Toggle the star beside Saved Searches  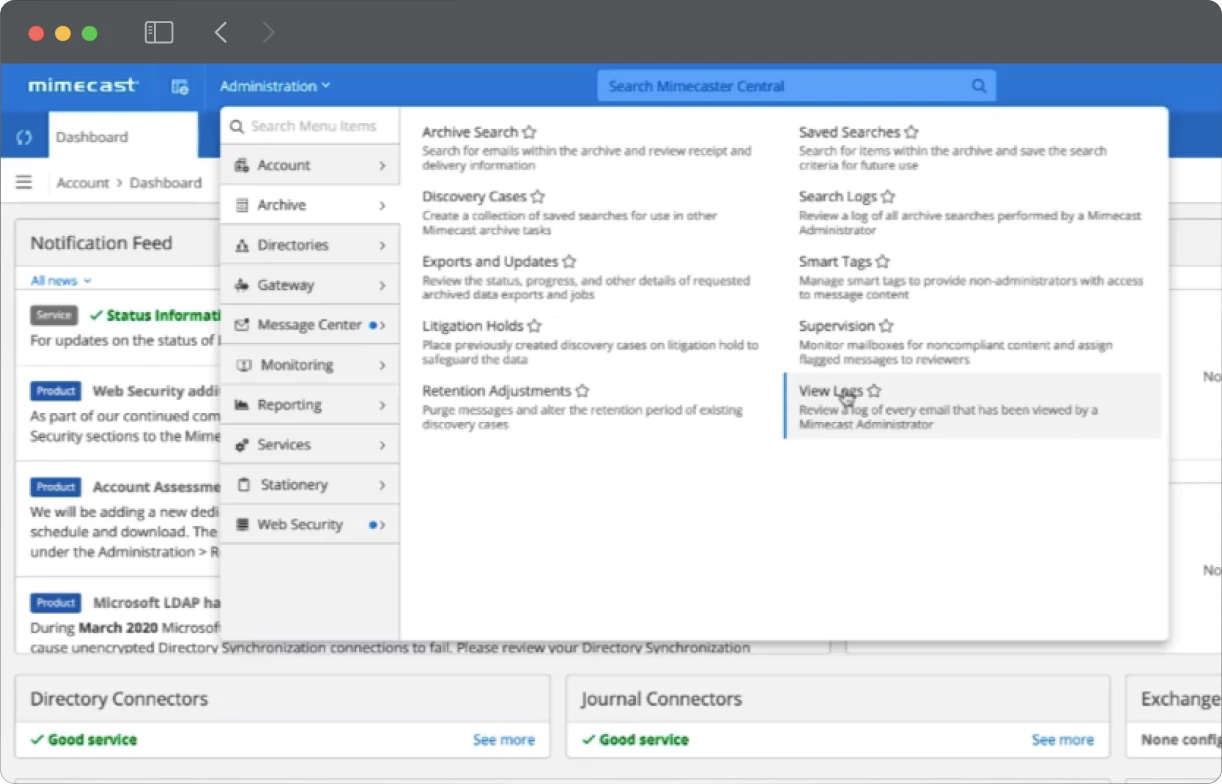pos(911,132)
